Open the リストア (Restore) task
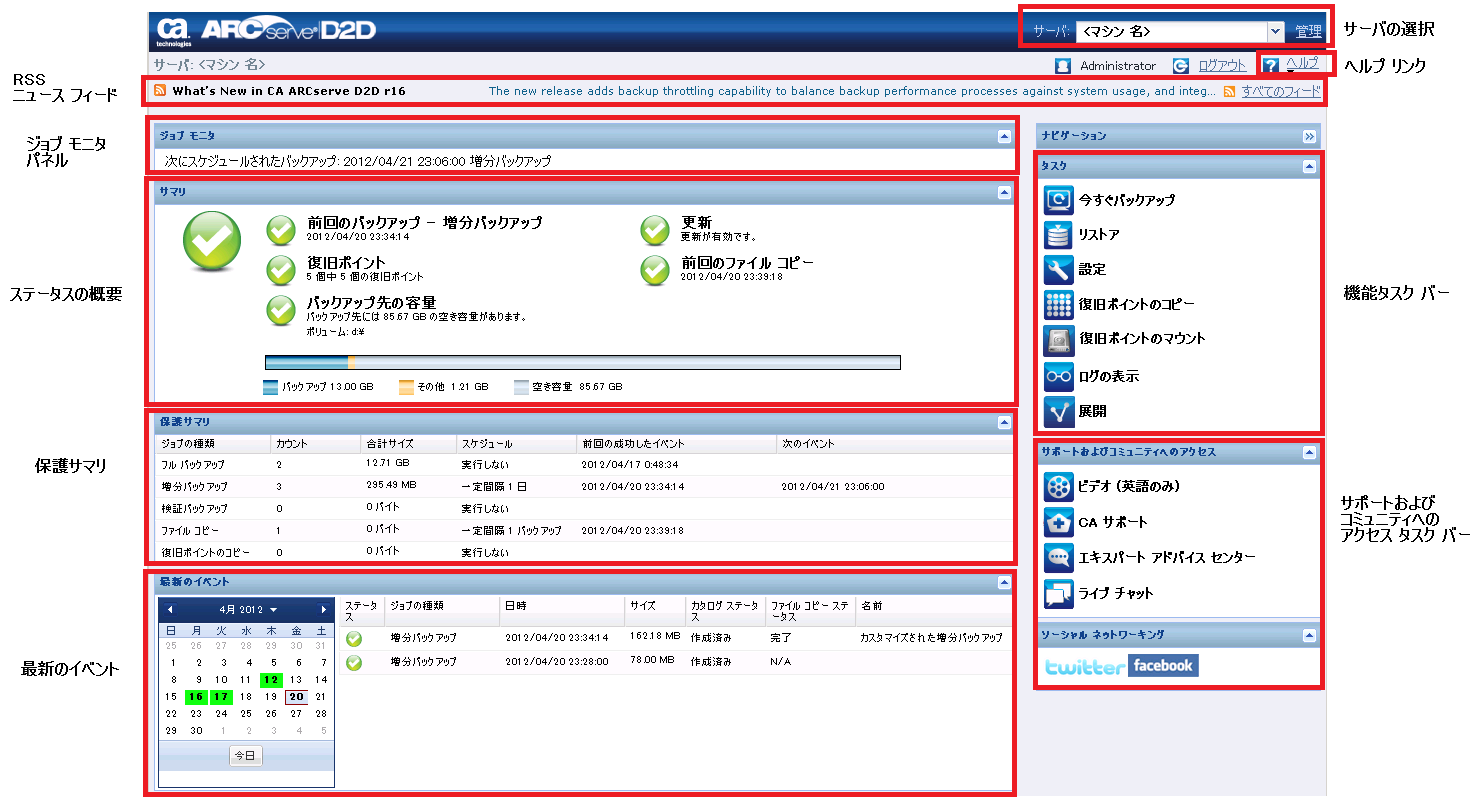The image size is (1482, 805). click(x=1060, y=235)
